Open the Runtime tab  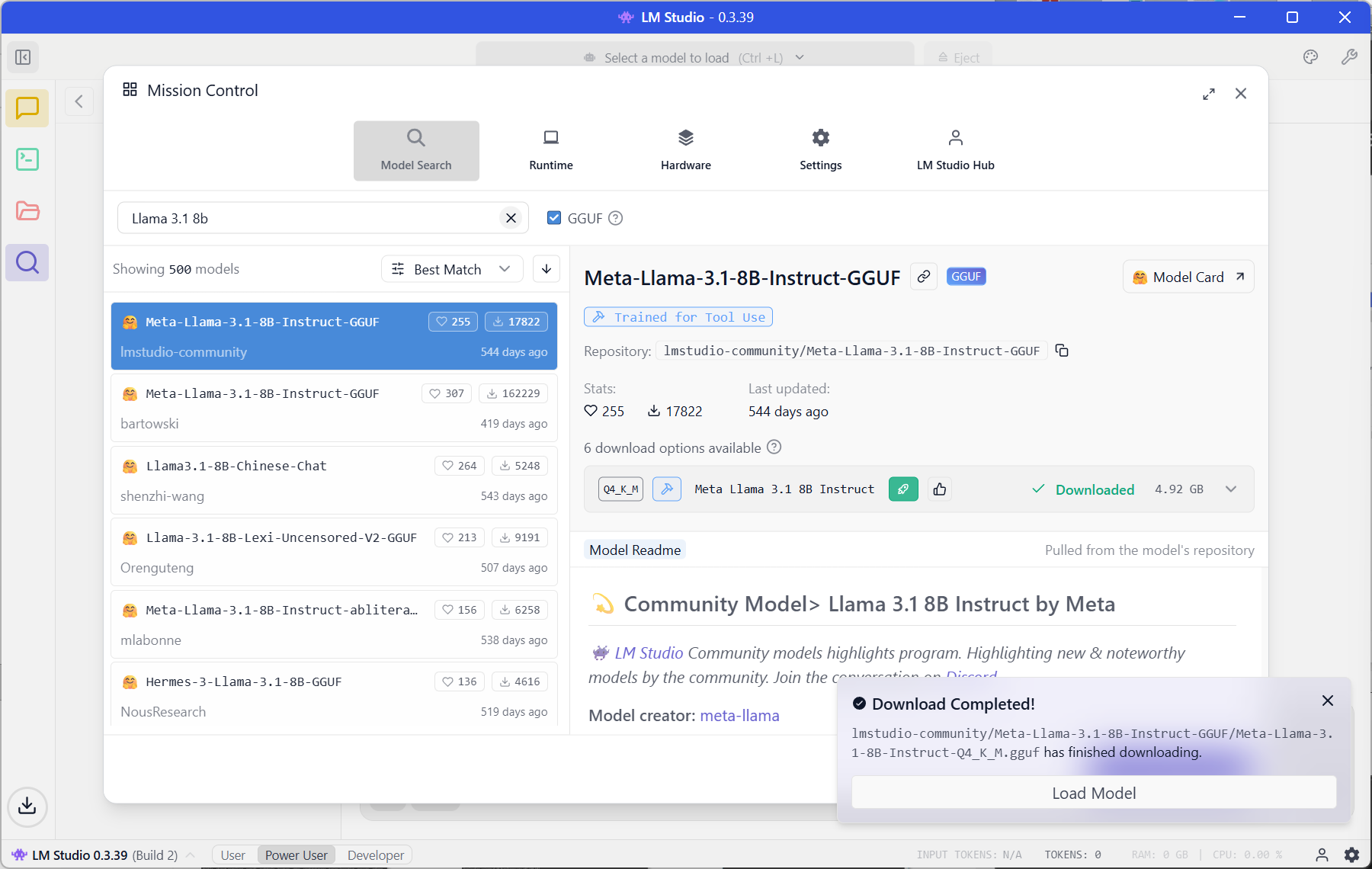point(551,151)
